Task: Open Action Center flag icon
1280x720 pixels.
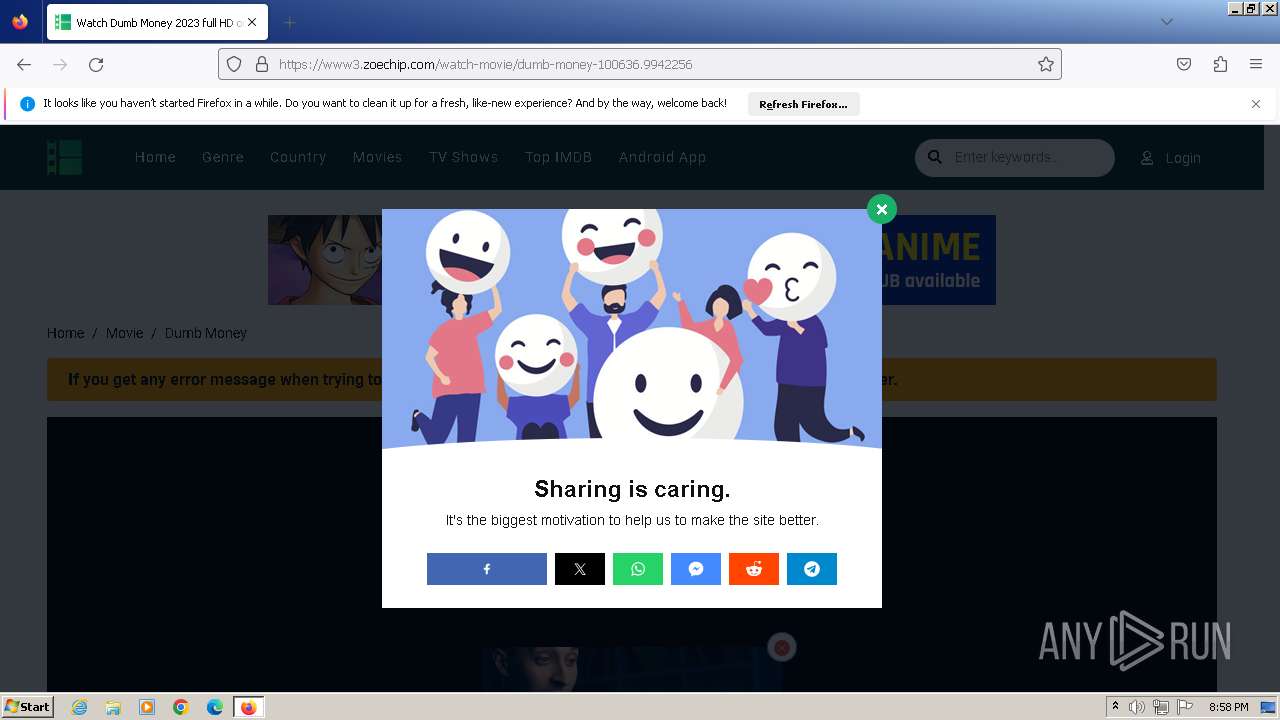Action: (1185, 707)
